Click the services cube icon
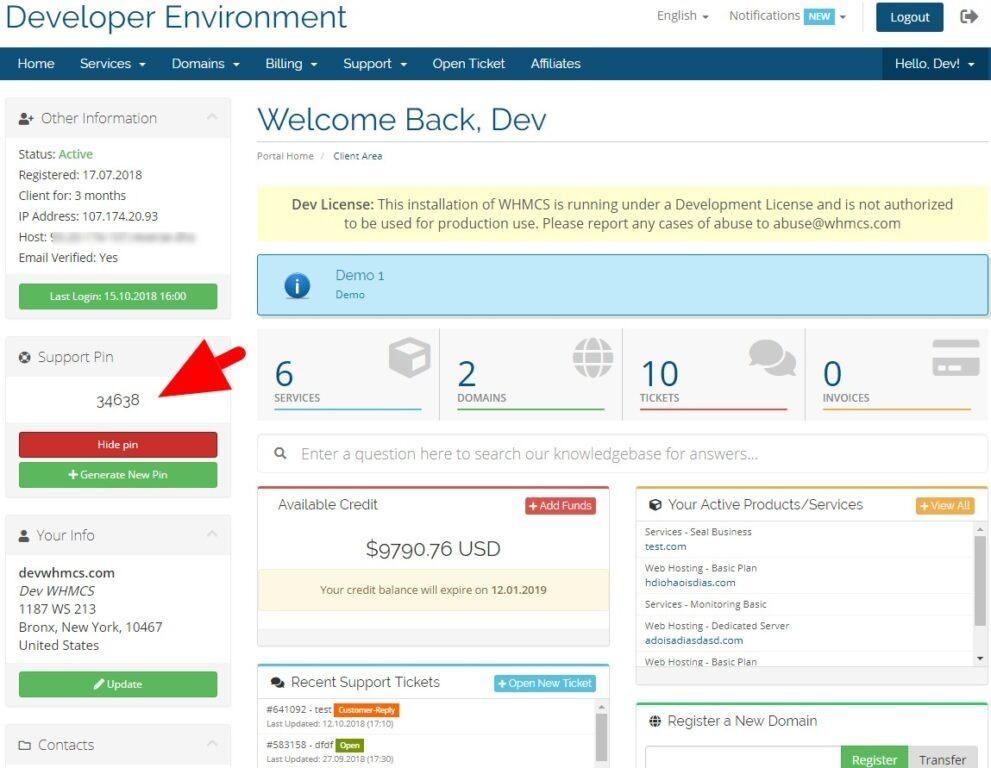This screenshot has width=991, height=768. [x=410, y=357]
